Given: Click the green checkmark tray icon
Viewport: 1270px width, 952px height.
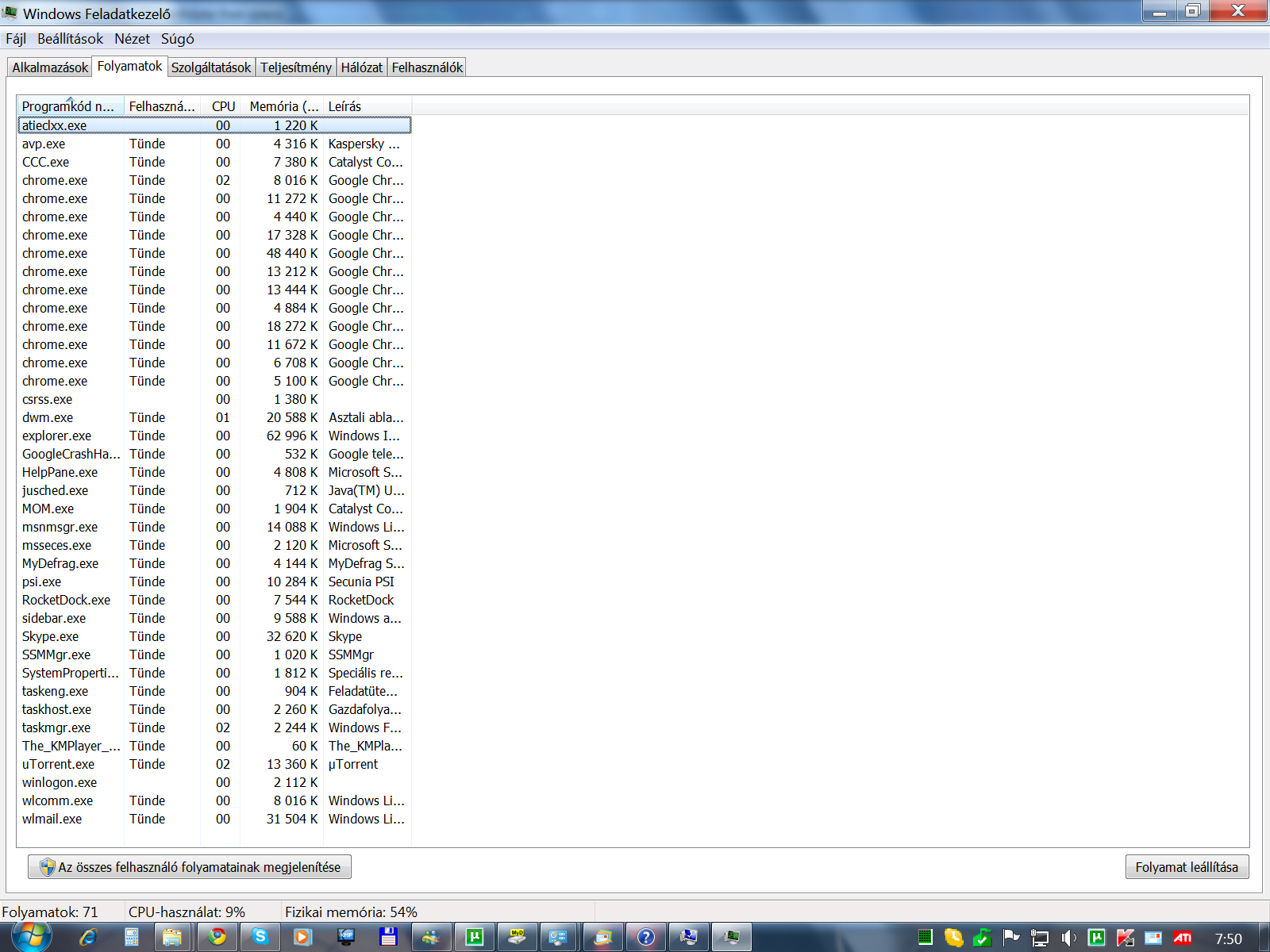Looking at the screenshot, I should (x=982, y=938).
